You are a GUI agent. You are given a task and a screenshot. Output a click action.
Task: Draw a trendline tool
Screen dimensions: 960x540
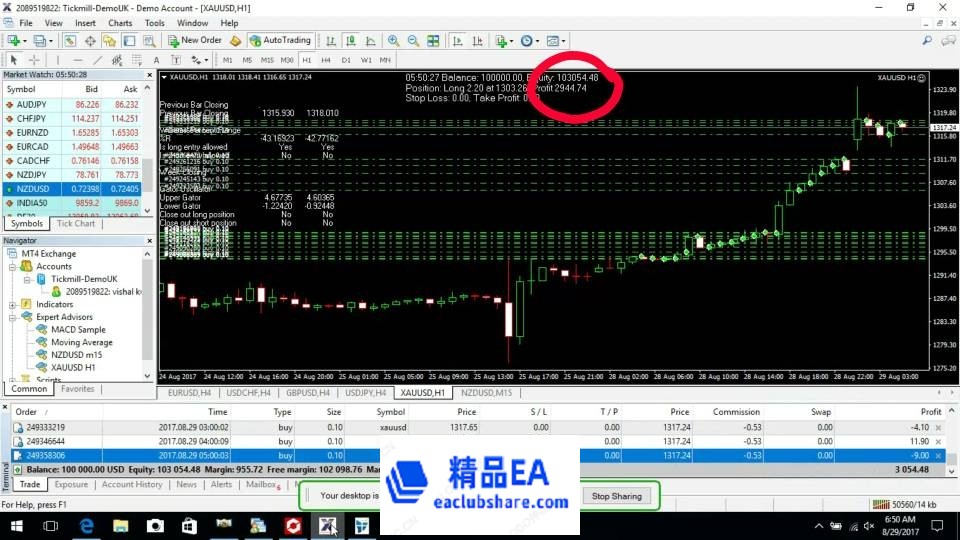click(97, 60)
